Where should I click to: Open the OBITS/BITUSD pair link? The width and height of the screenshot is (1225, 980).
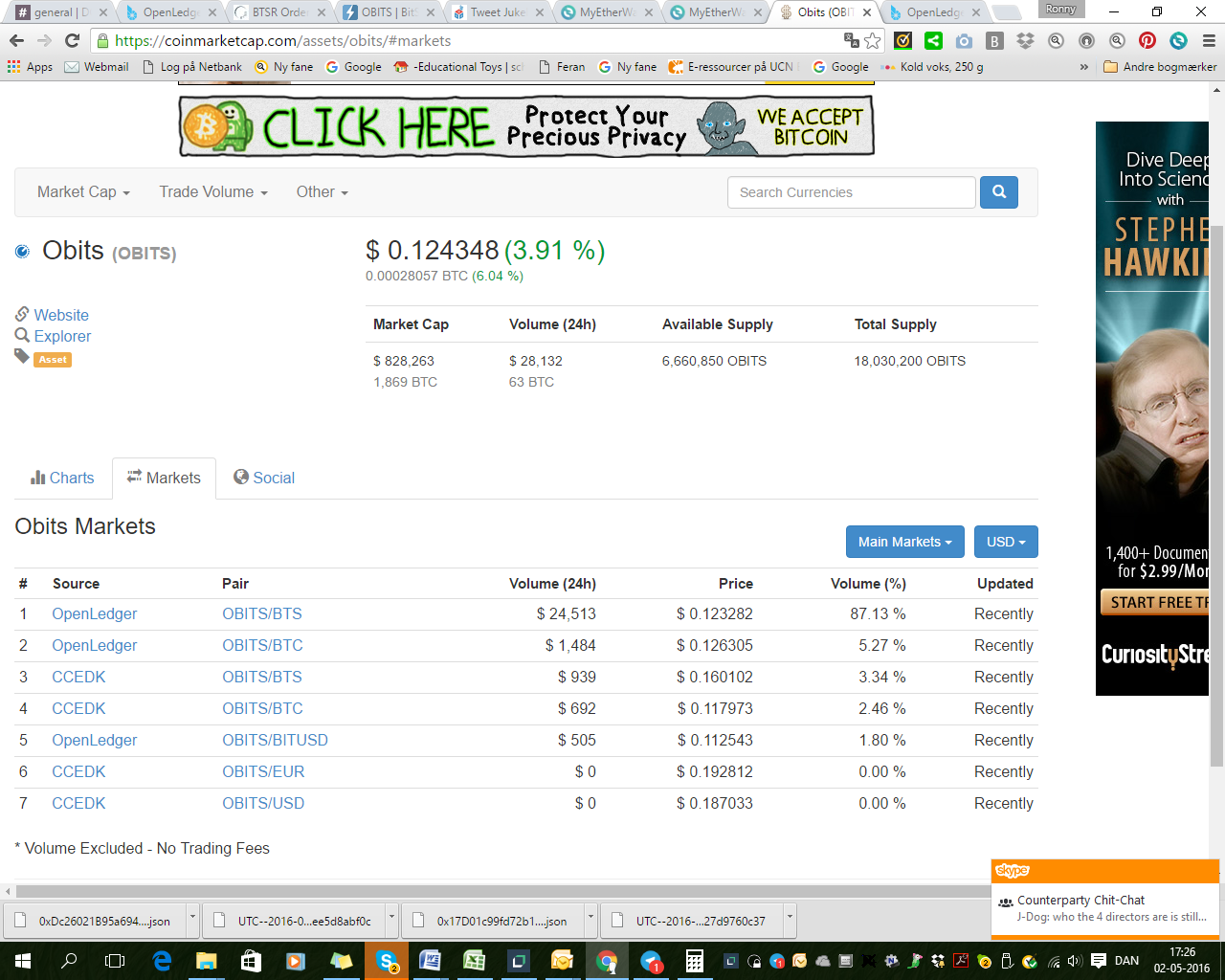coord(275,740)
